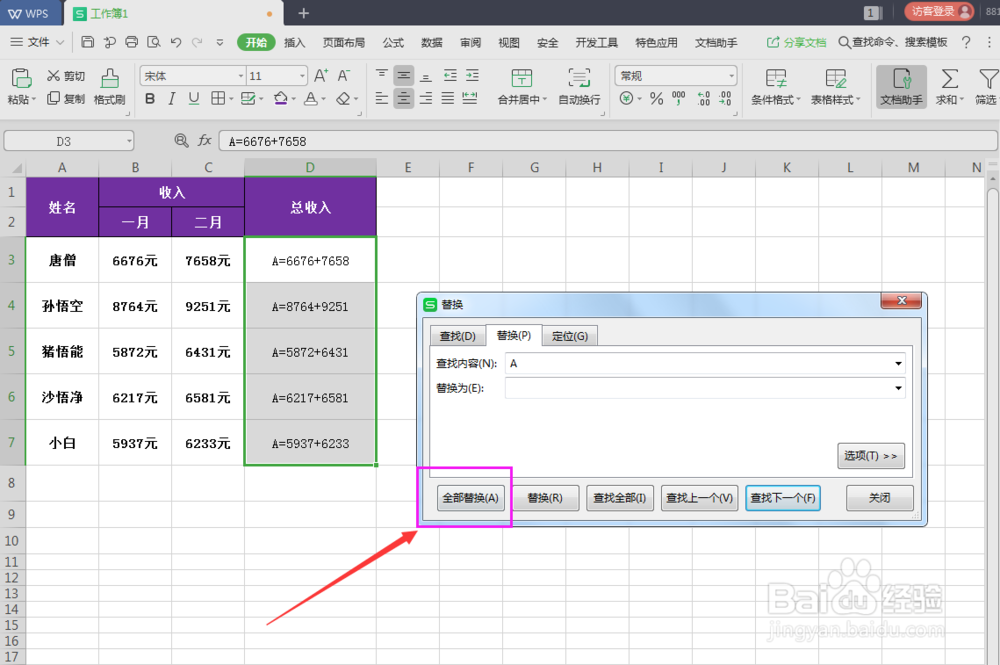This screenshot has width=1000, height=665.
Task: Toggle Italic formatting
Action: 172,98
